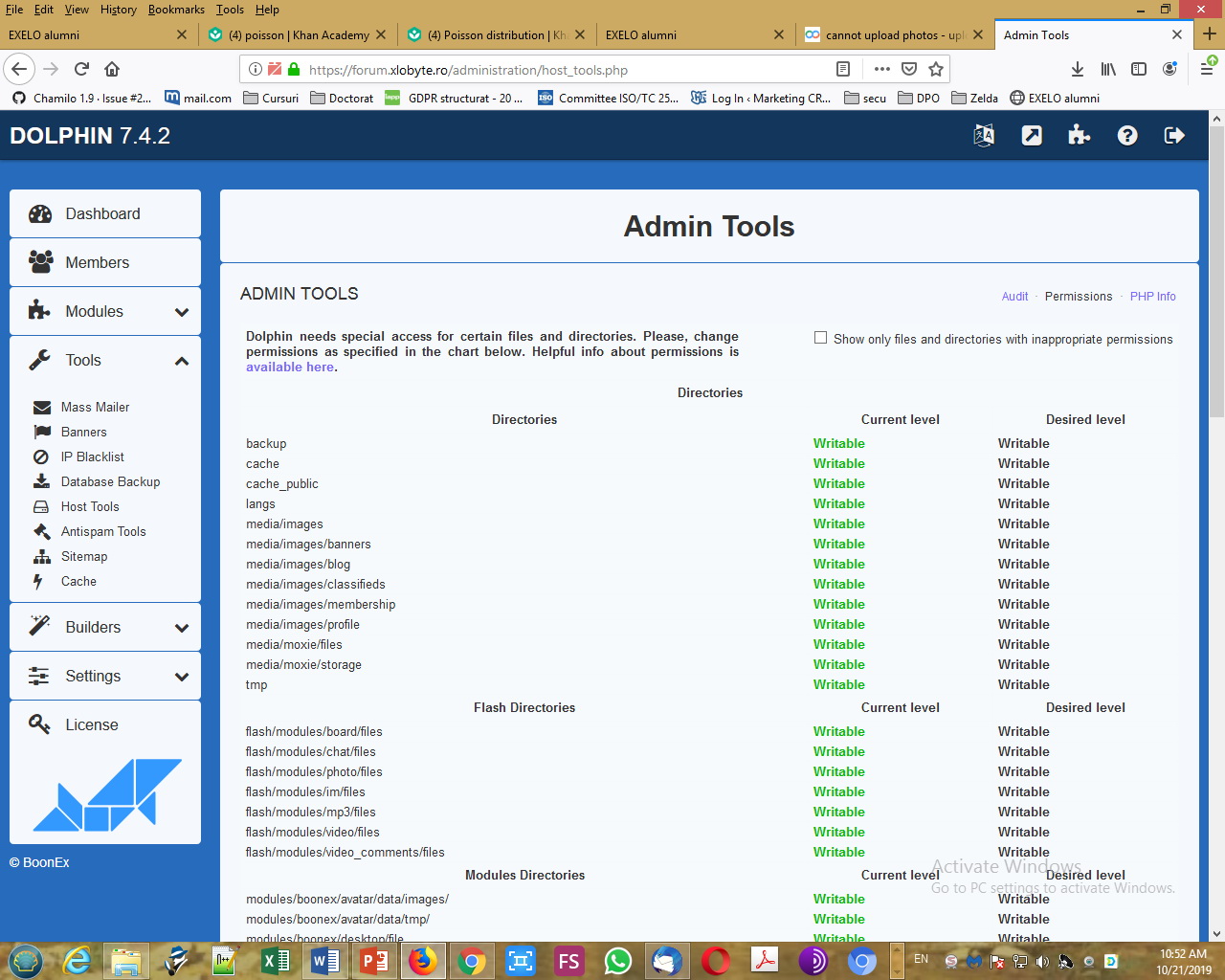Viewport: 1225px width, 980px height.
Task: Open the Sitemap tool
Action: pyautogui.click(x=84, y=556)
